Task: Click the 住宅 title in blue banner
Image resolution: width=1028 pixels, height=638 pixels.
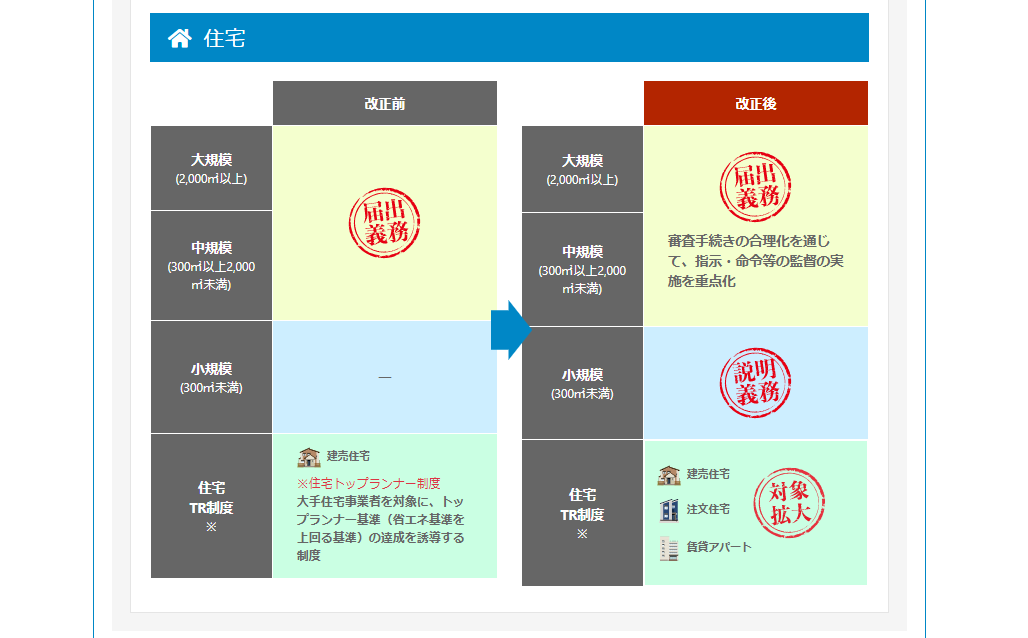Action: point(225,38)
